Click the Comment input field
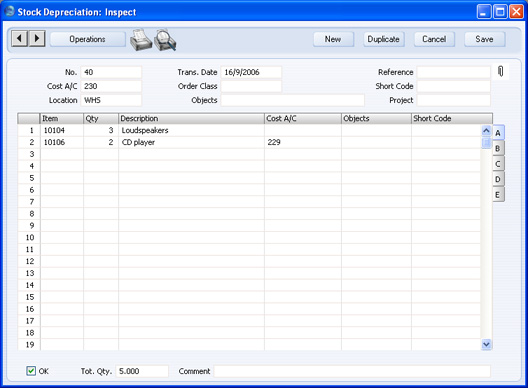The image size is (528, 388). 352,371
